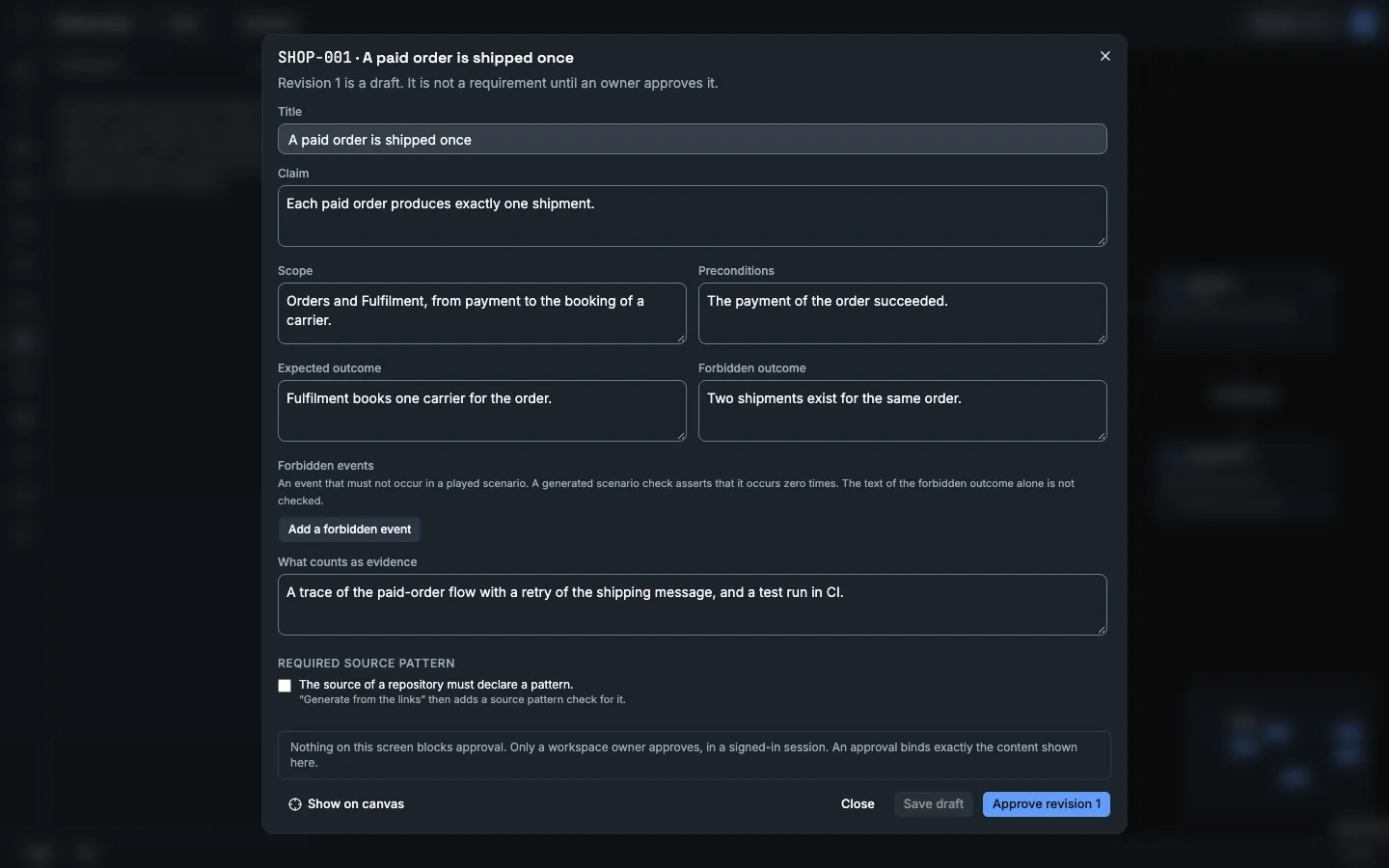The image size is (1389, 868).
Task: Click Add a forbidden event button
Action: coord(349,529)
